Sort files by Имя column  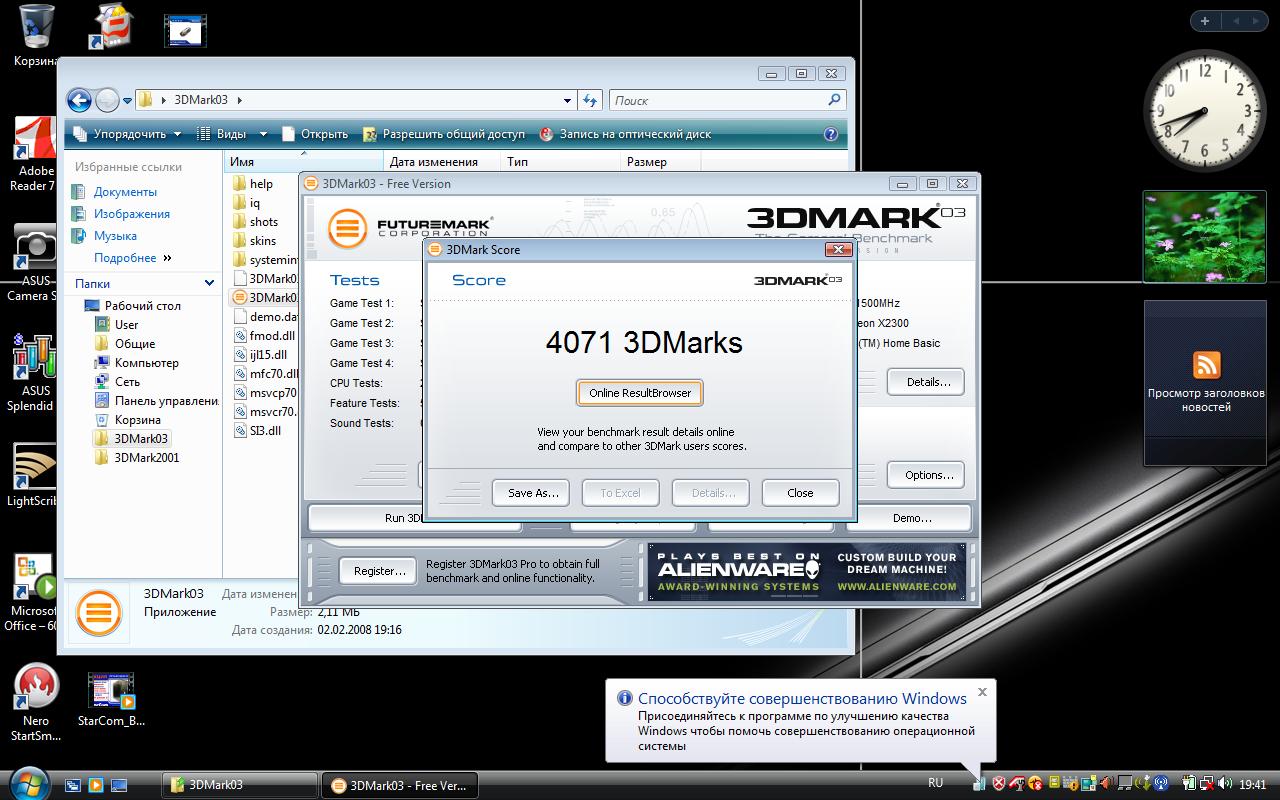coord(304,162)
